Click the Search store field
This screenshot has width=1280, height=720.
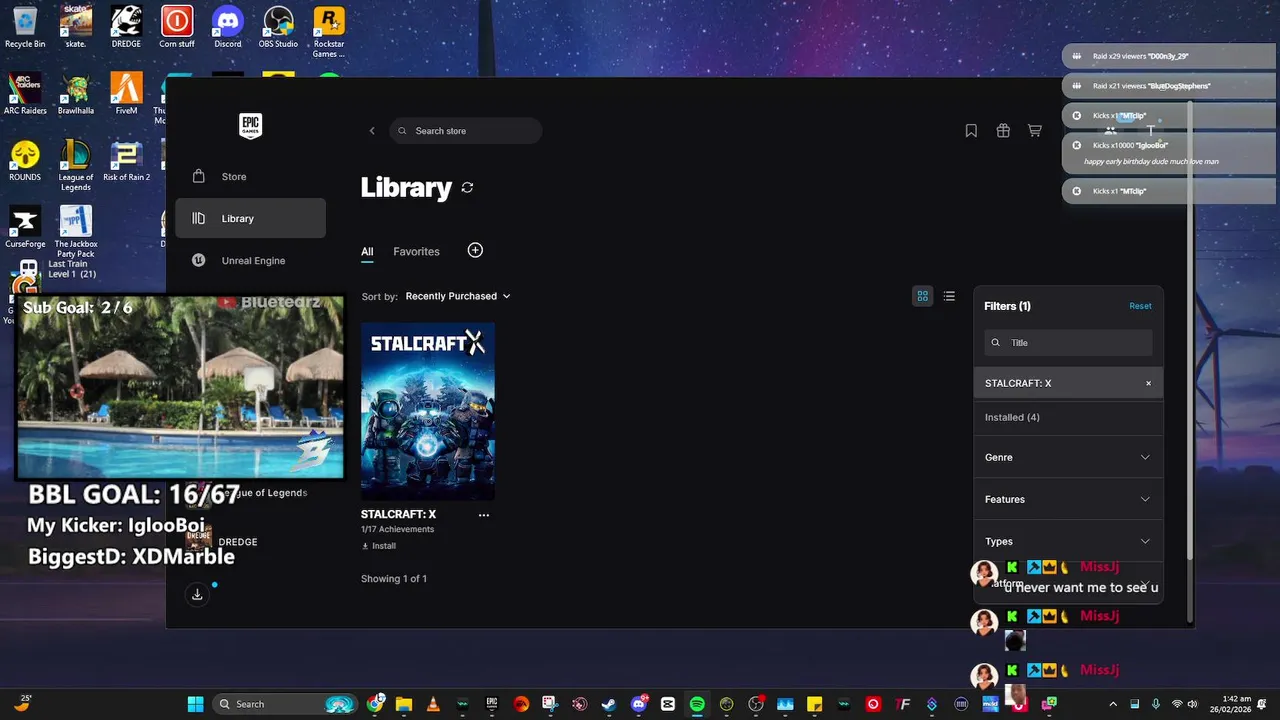tap(466, 131)
